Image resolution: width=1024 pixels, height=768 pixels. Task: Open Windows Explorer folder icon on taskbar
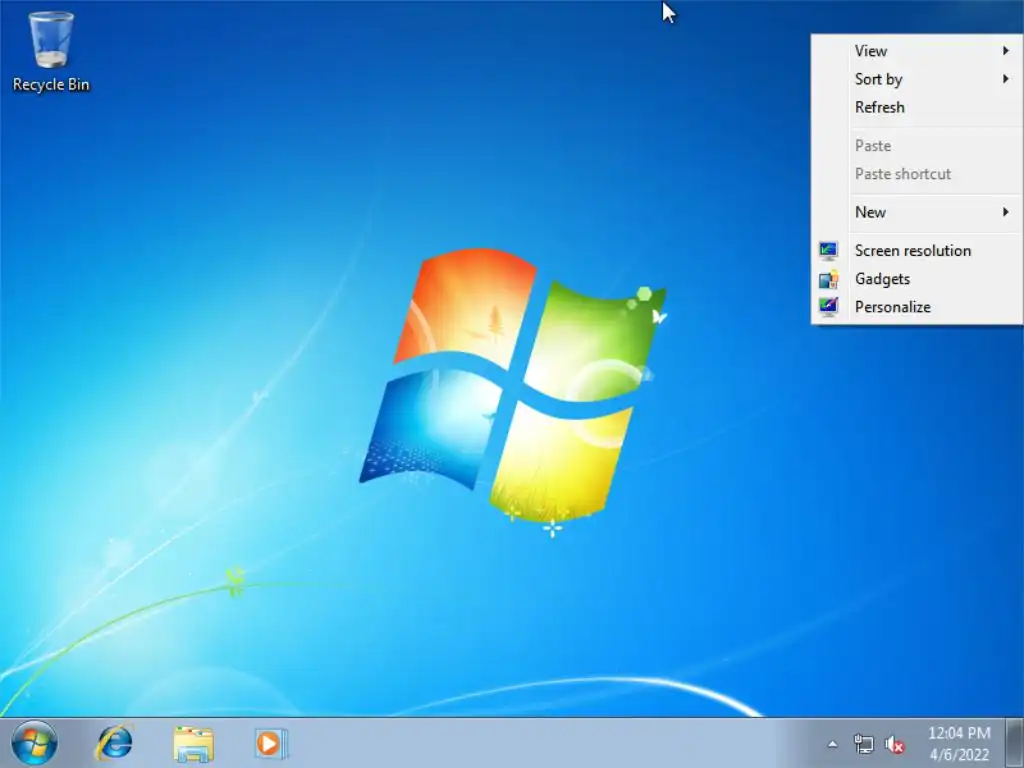pyautogui.click(x=193, y=744)
